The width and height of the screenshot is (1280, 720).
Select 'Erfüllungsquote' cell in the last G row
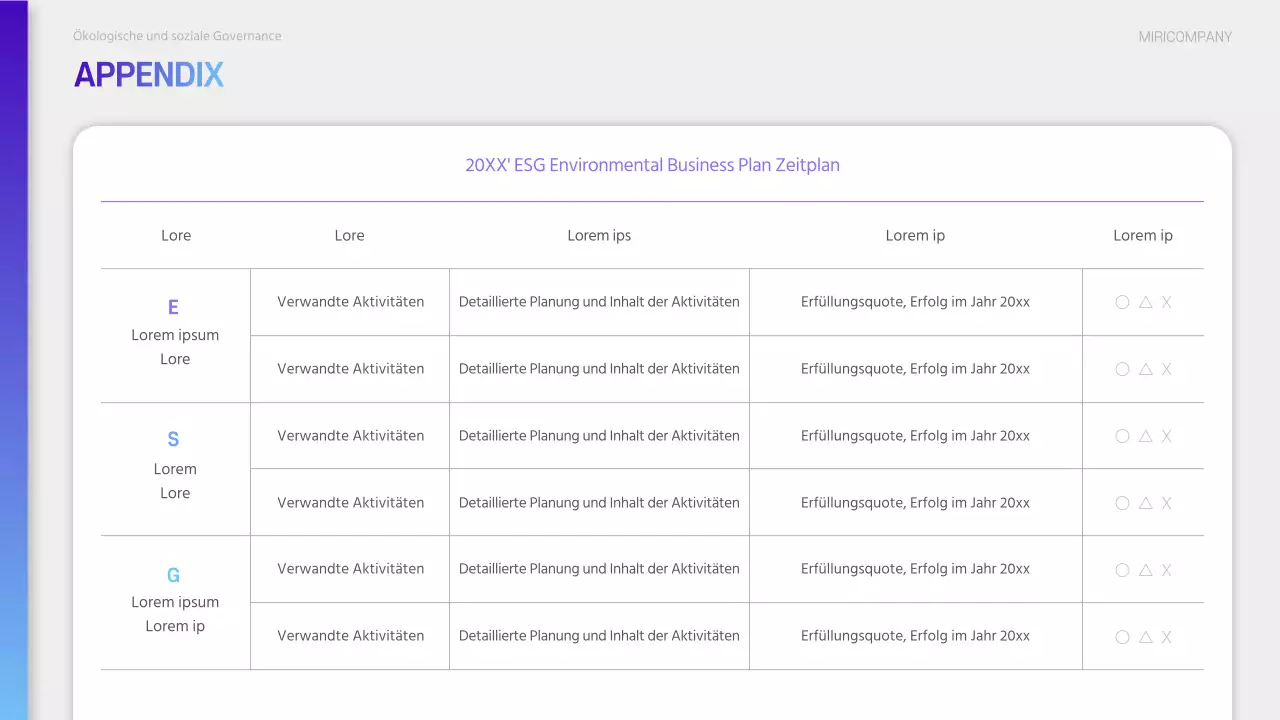[915, 636]
